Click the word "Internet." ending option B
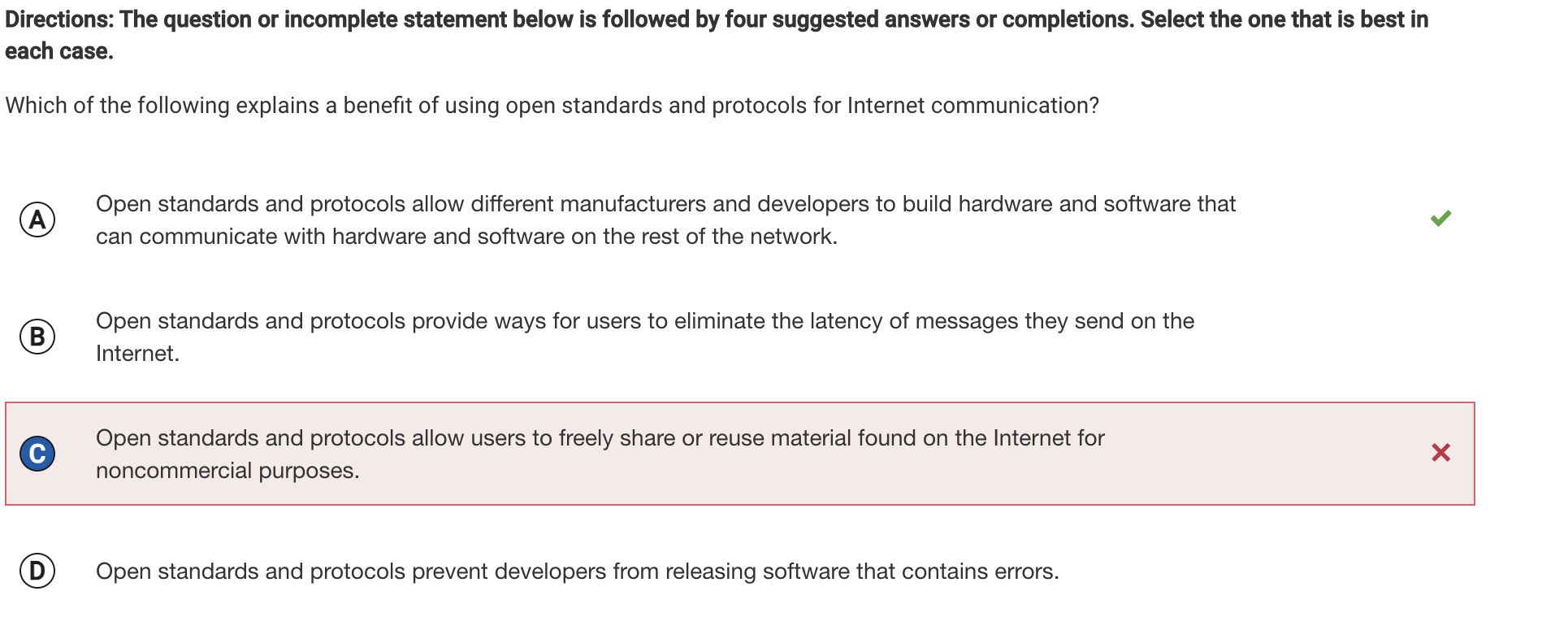 coord(137,354)
